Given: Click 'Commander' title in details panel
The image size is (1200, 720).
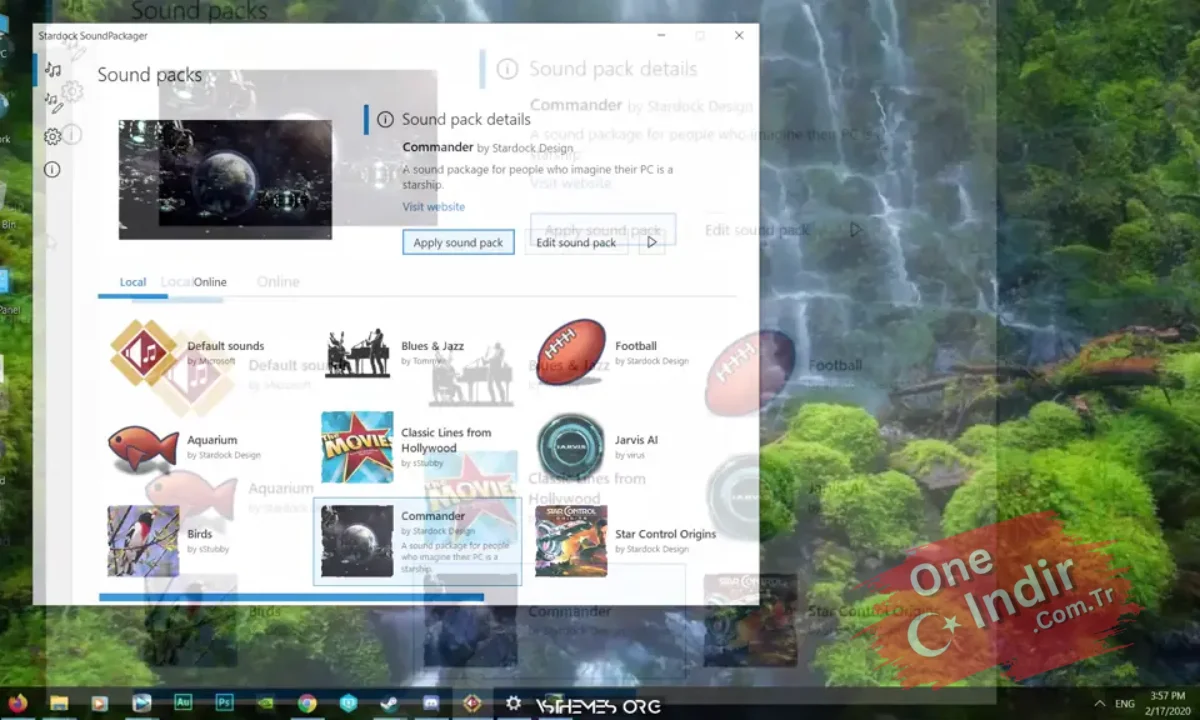Looking at the screenshot, I should [438, 147].
